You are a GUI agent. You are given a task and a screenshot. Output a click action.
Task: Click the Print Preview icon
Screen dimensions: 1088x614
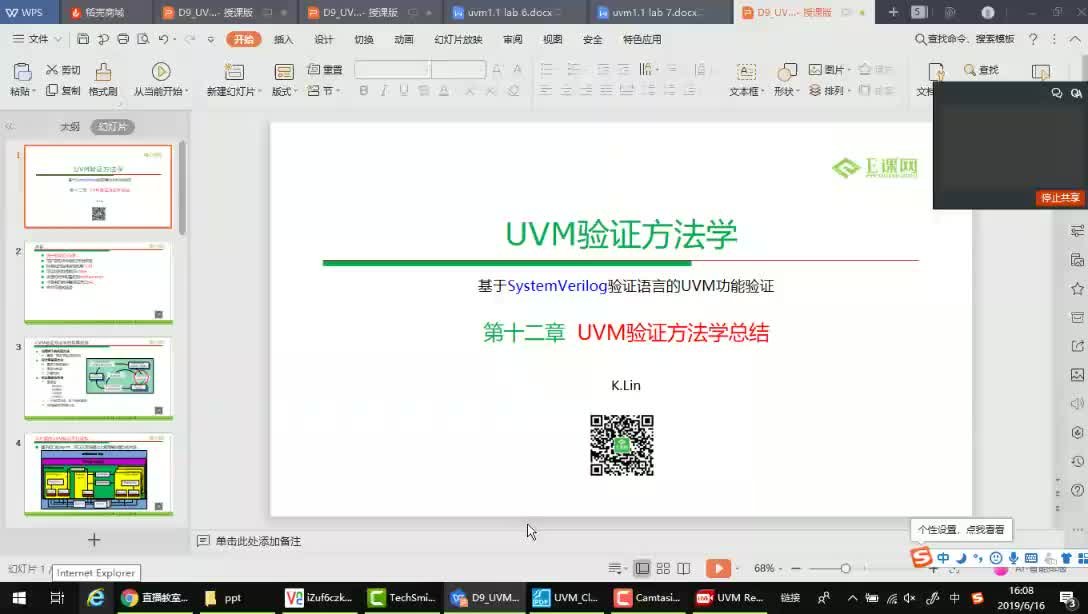coord(143,40)
